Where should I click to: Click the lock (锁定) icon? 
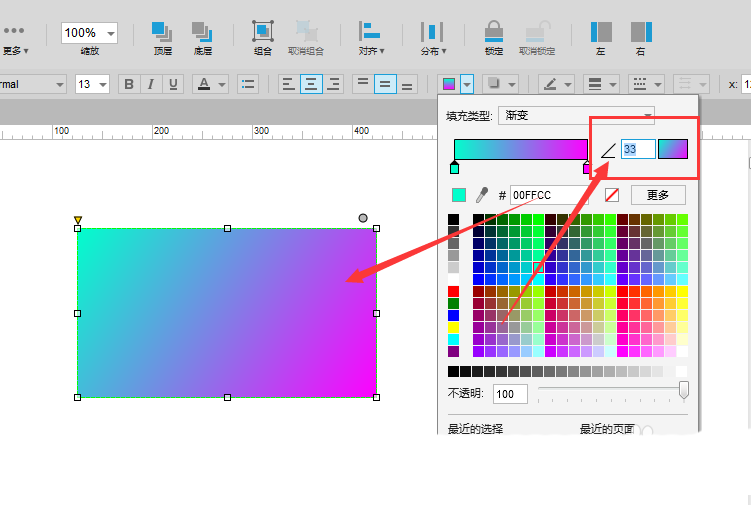point(493,32)
